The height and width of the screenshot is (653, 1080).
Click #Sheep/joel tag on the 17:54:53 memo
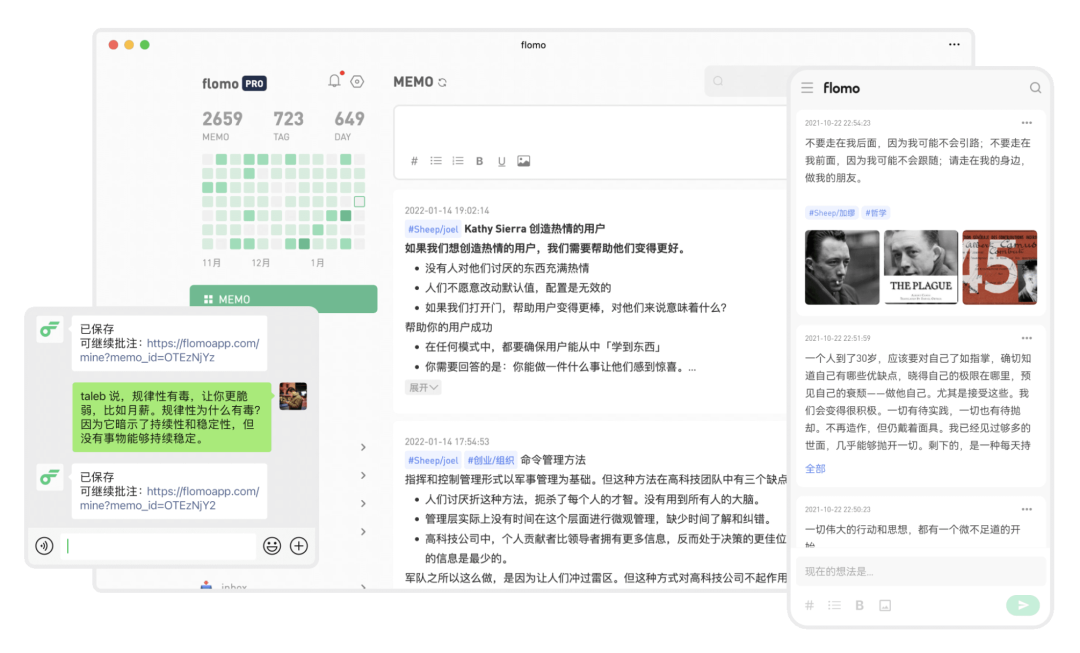tap(433, 460)
